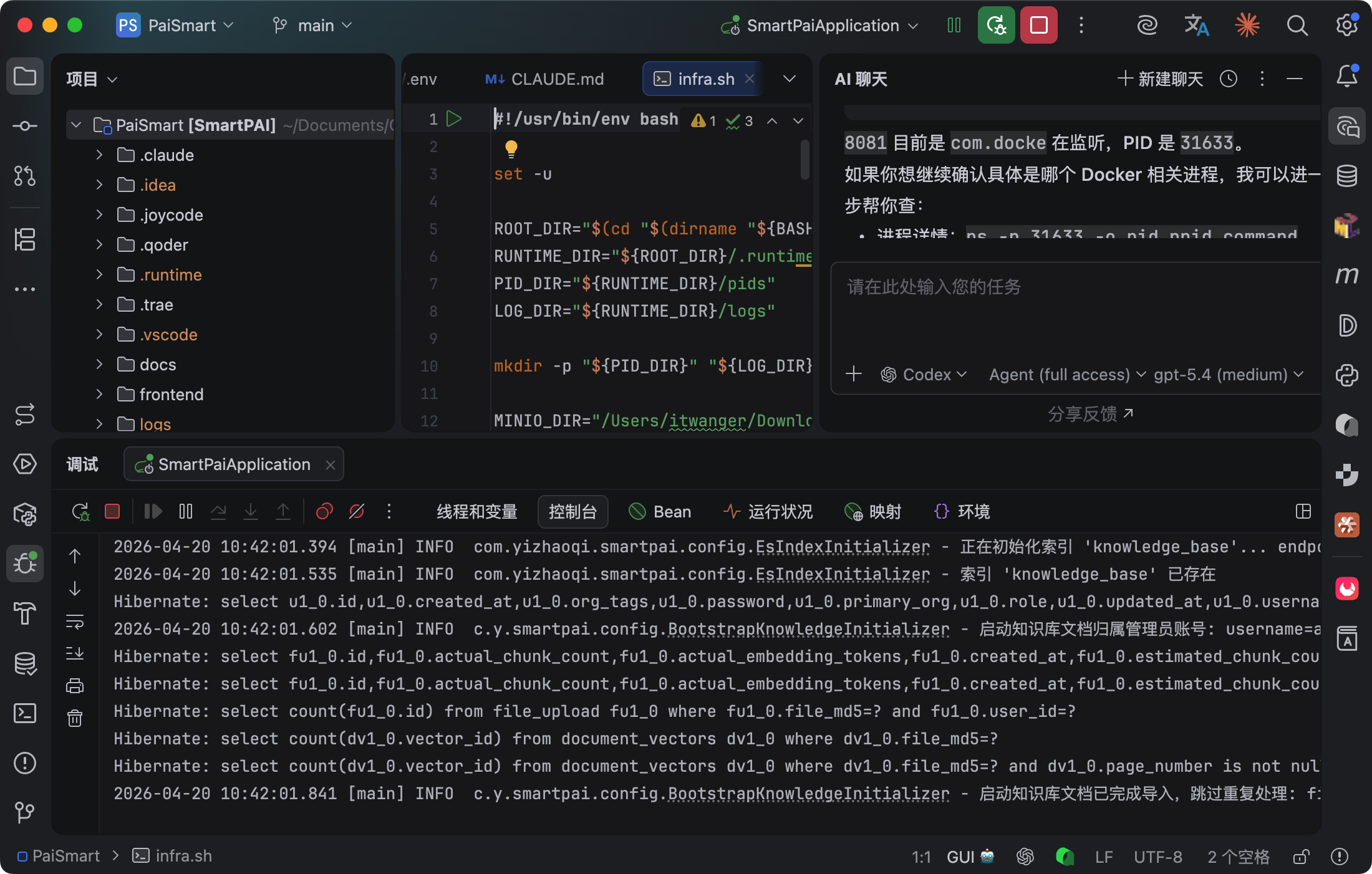Open the gpt-5.4 (medium) model dropdown
This screenshot has width=1372, height=874.
(x=1229, y=375)
